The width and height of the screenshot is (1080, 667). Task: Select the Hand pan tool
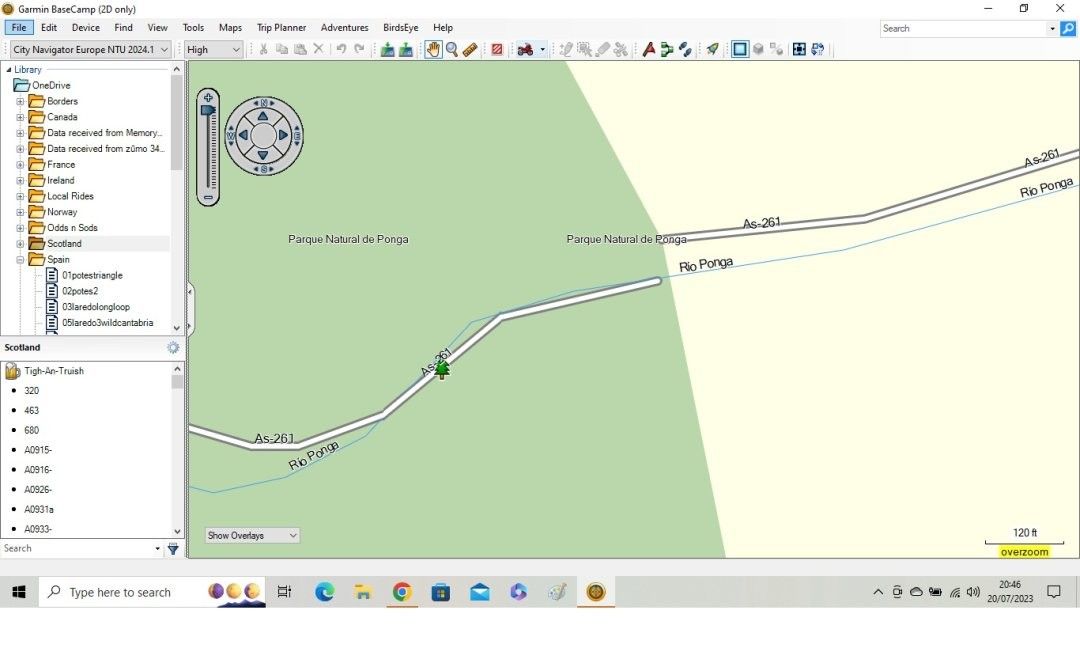pos(433,50)
